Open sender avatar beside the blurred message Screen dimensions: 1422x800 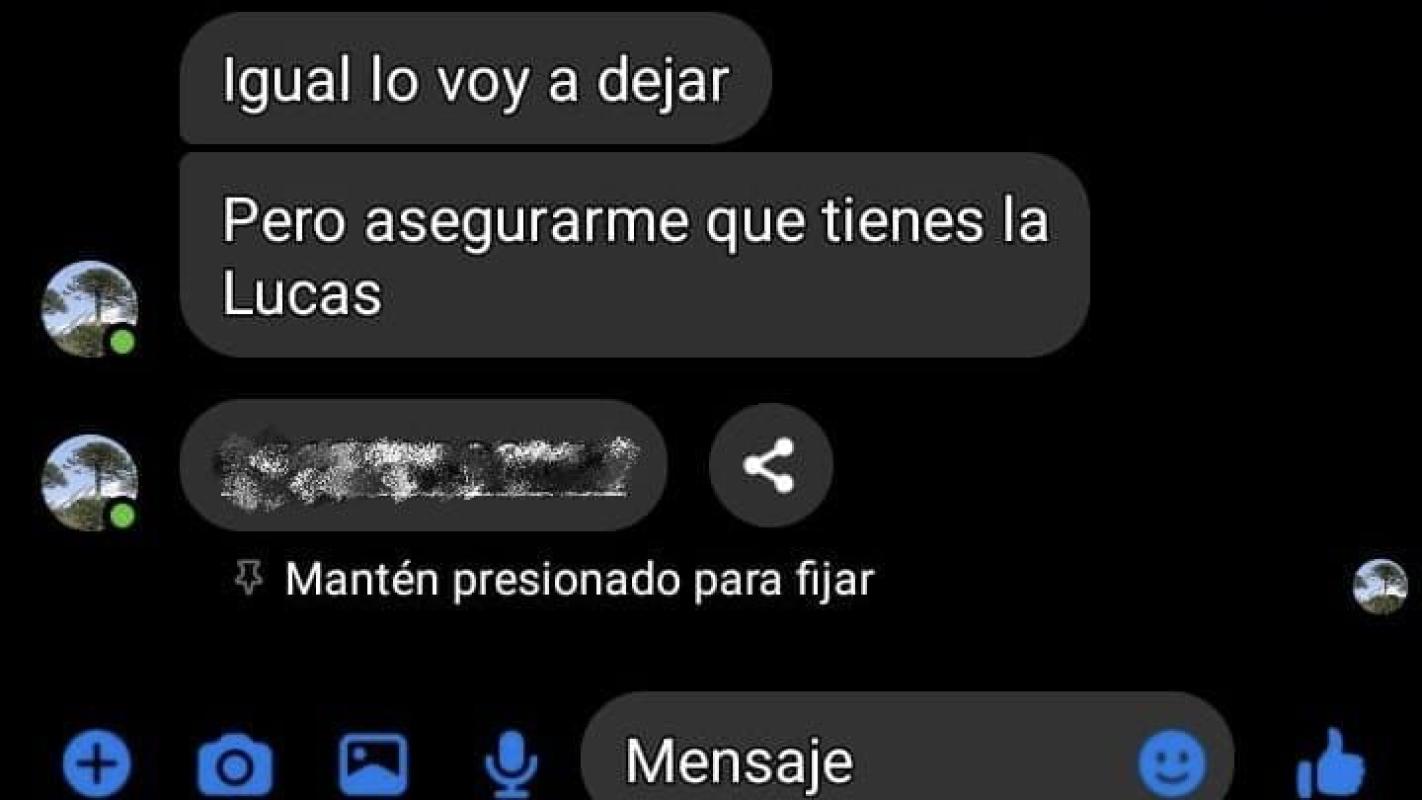(x=89, y=482)
